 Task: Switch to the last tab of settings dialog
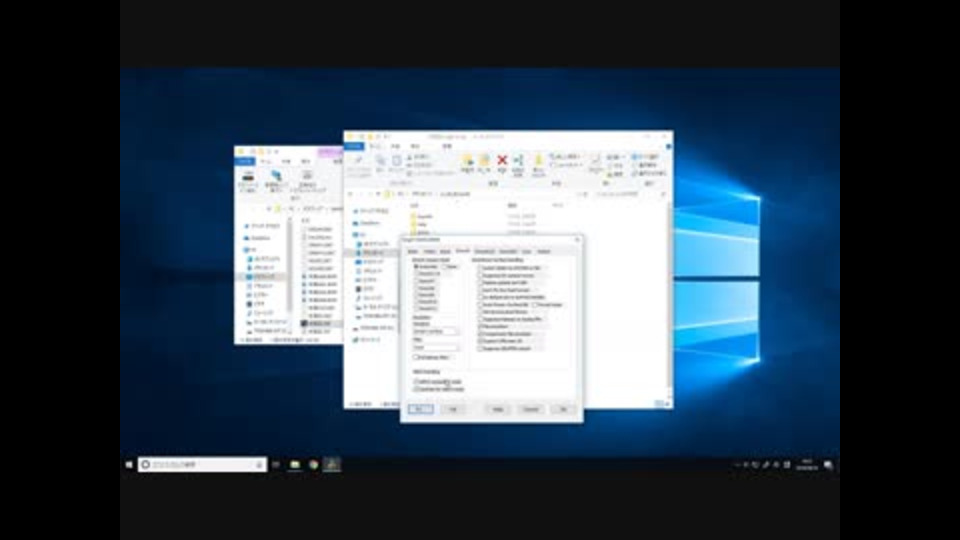coord(544,251)
